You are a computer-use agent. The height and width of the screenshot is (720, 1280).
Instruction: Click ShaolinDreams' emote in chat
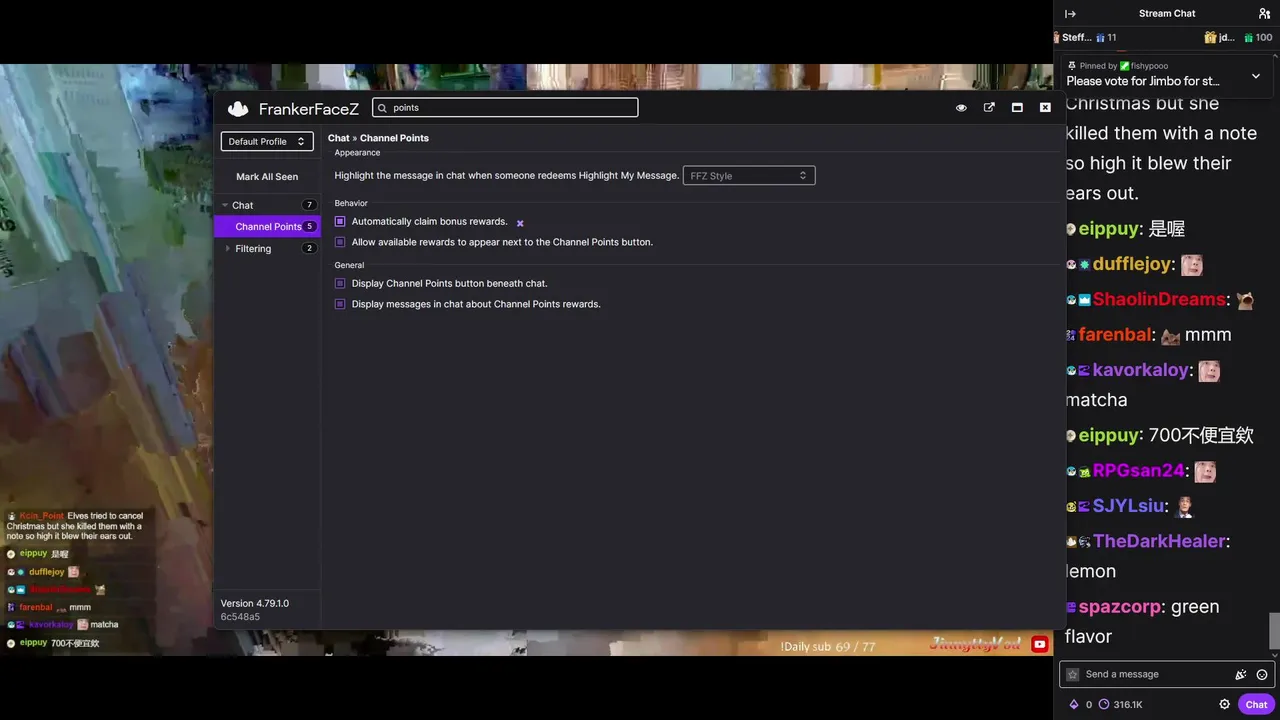tap(1245, 300)
